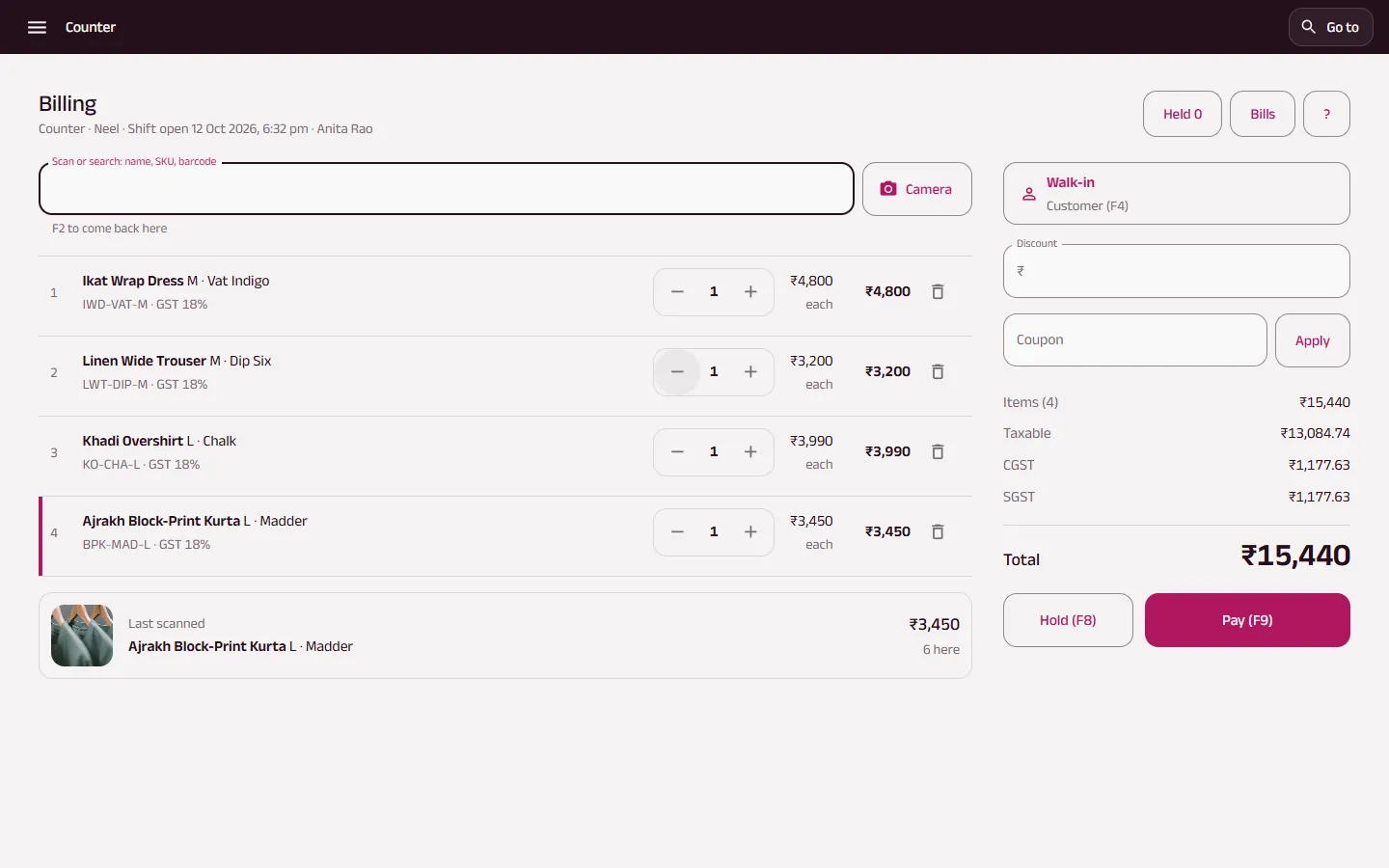Click the Taxable amount ₹13,084.74
The height and width of the screenshot is (868, 1389).
point(1315,433)
